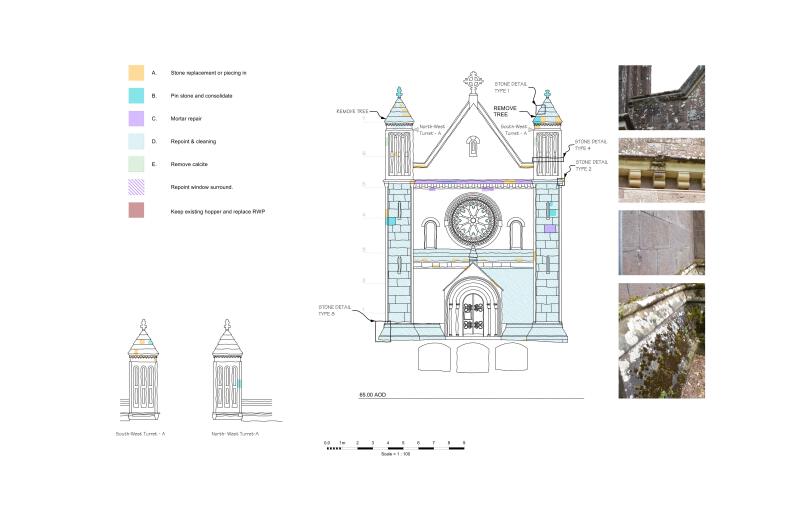800x531 pixels.
Task: Click the light blue wall area right of porch
Action: tap(517, 296)
